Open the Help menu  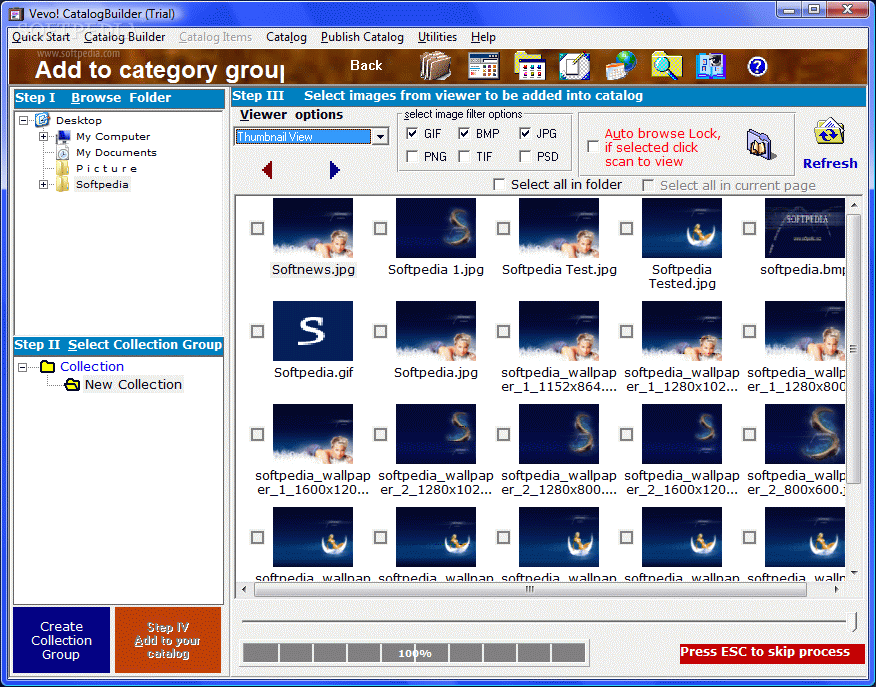point(483,37)
